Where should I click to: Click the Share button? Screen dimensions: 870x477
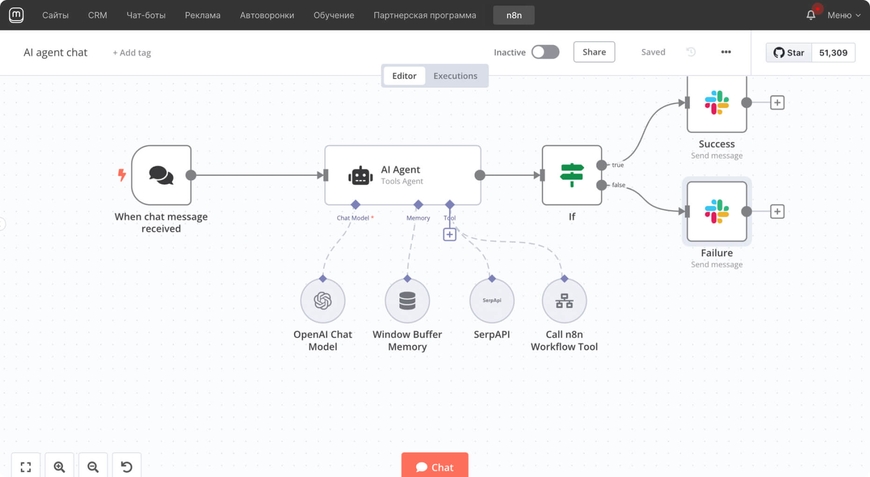(x=594, y=52)
